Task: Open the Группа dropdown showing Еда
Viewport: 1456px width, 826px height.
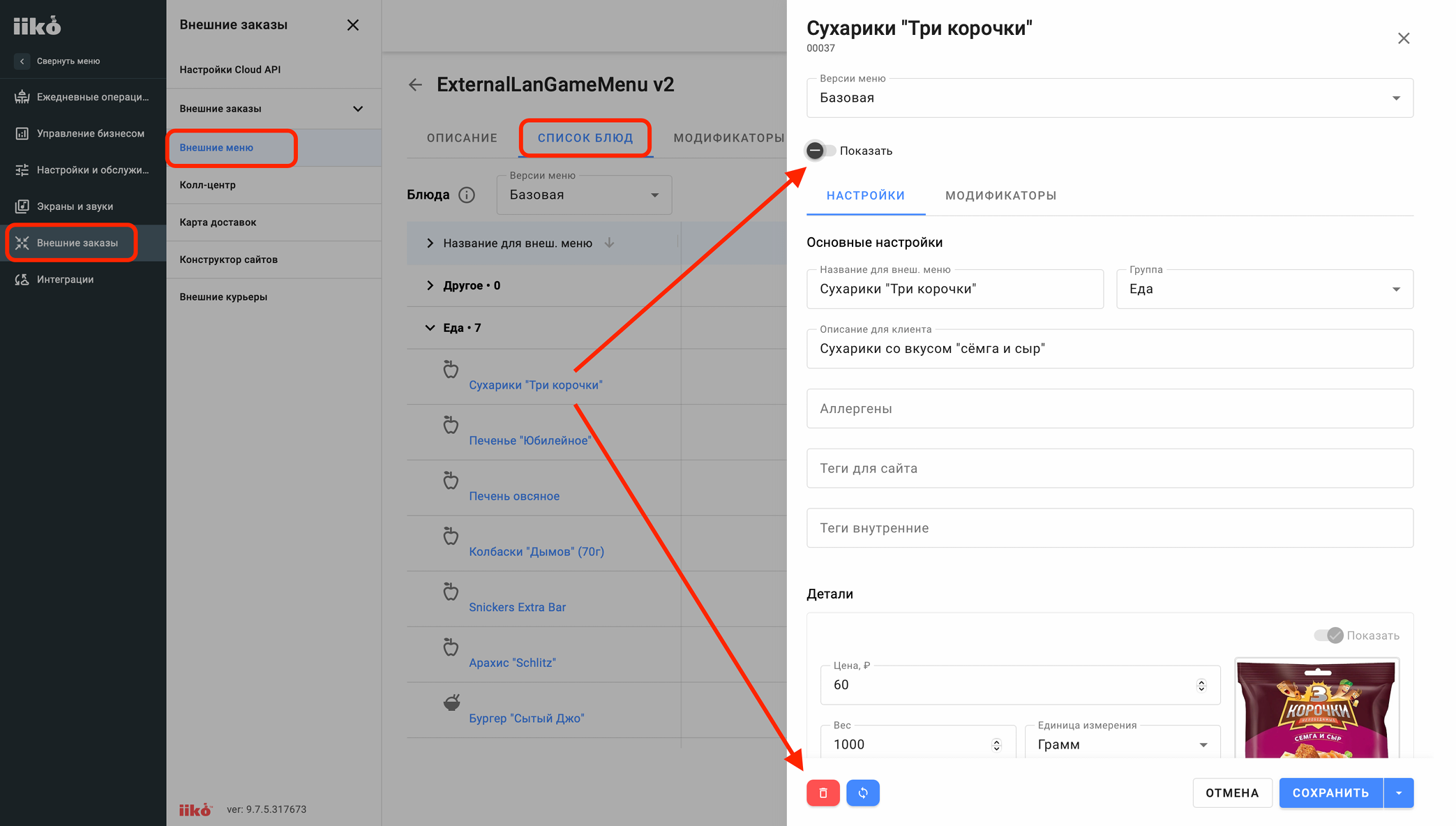Action: point(1265,289)
